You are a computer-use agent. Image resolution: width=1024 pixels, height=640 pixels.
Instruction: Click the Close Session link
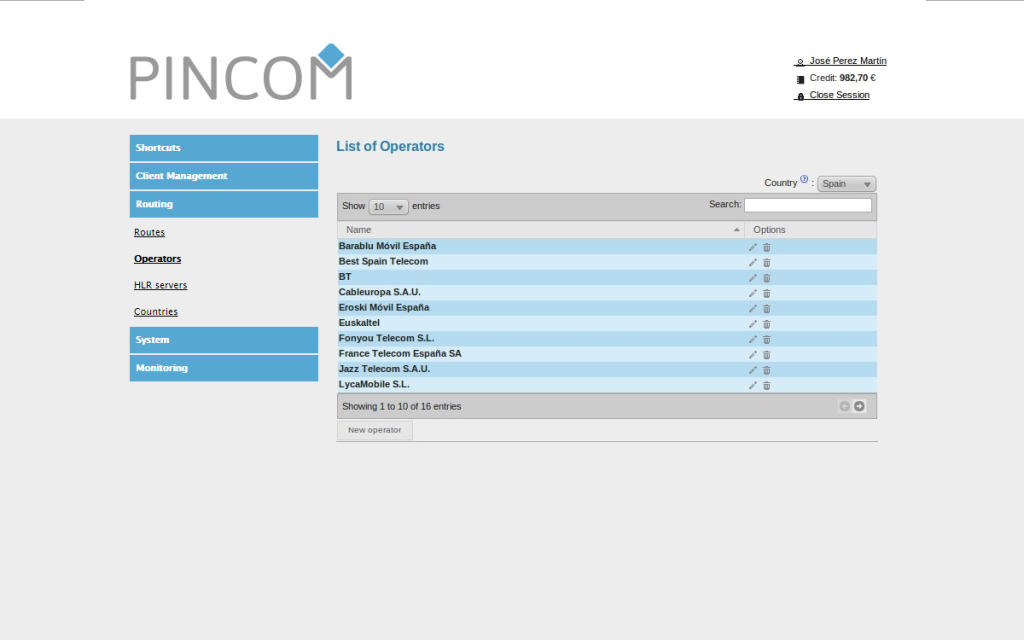839,95
